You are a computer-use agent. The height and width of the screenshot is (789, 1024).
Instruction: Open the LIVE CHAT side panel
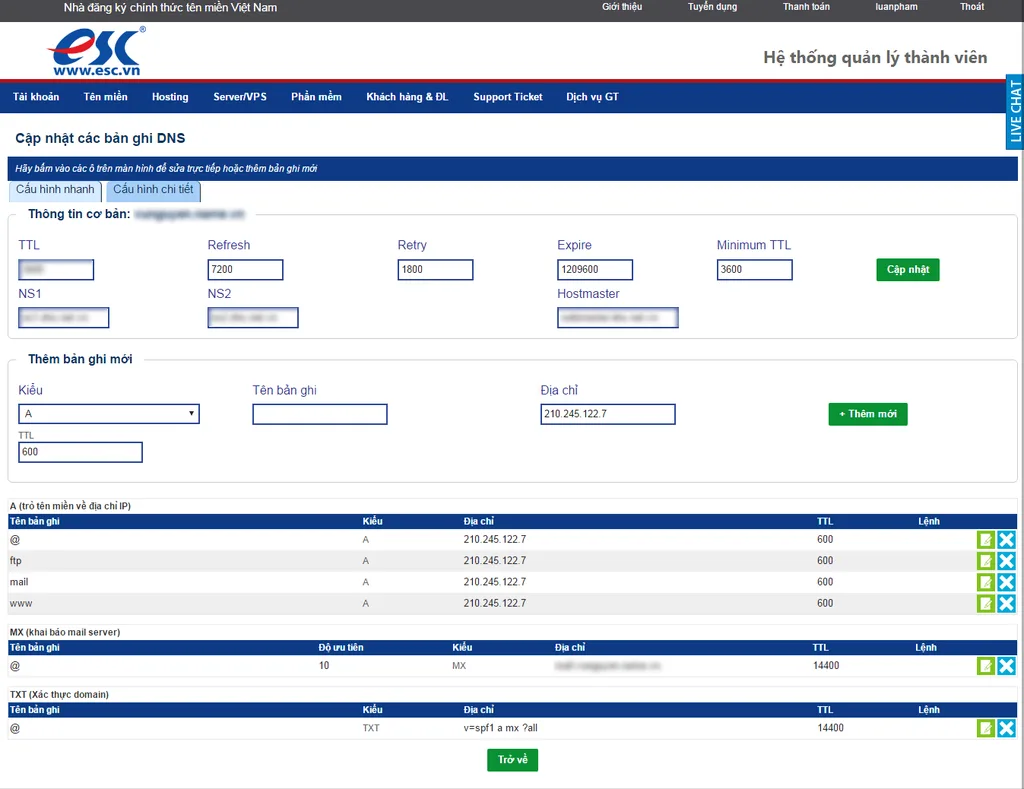coord(1015,112)
